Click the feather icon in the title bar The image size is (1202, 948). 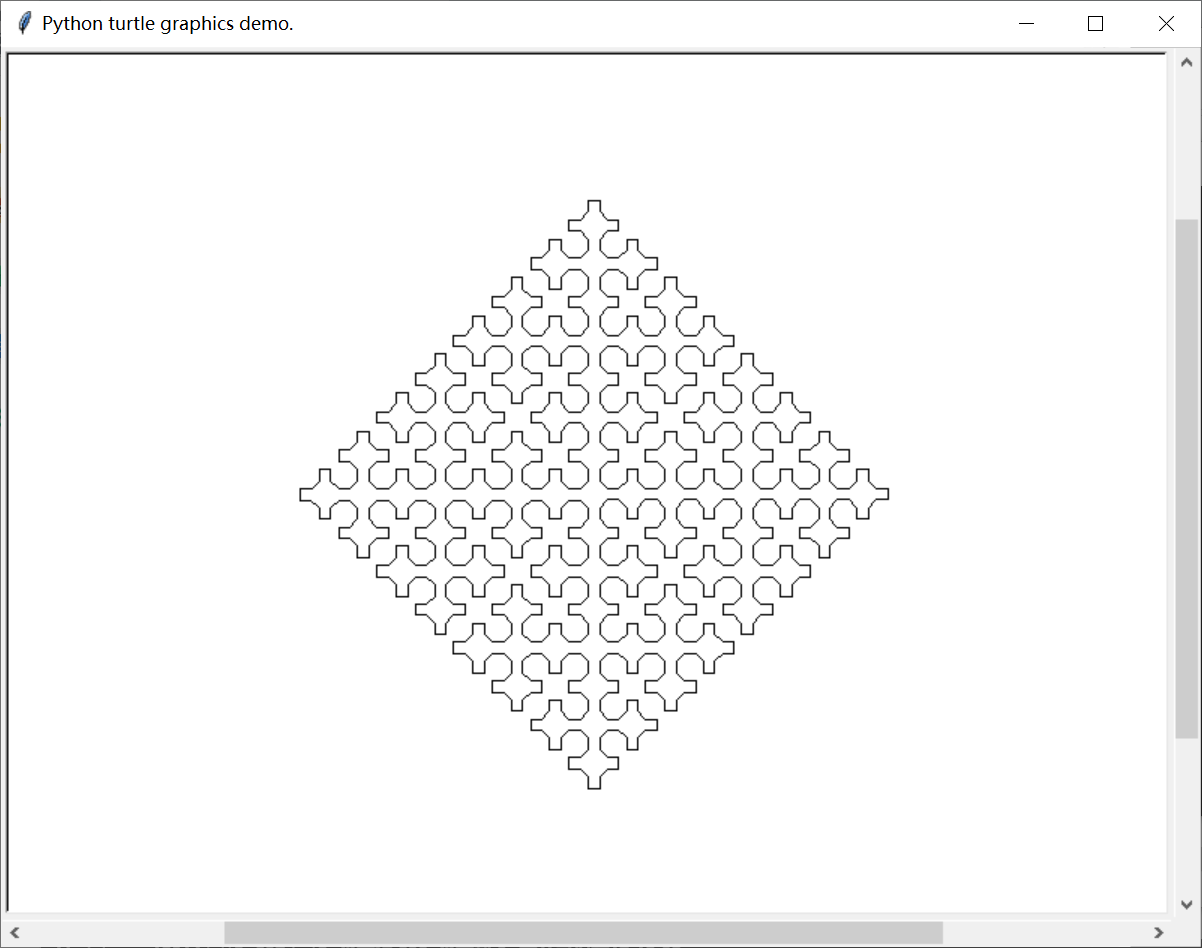[x=24, y=24]
